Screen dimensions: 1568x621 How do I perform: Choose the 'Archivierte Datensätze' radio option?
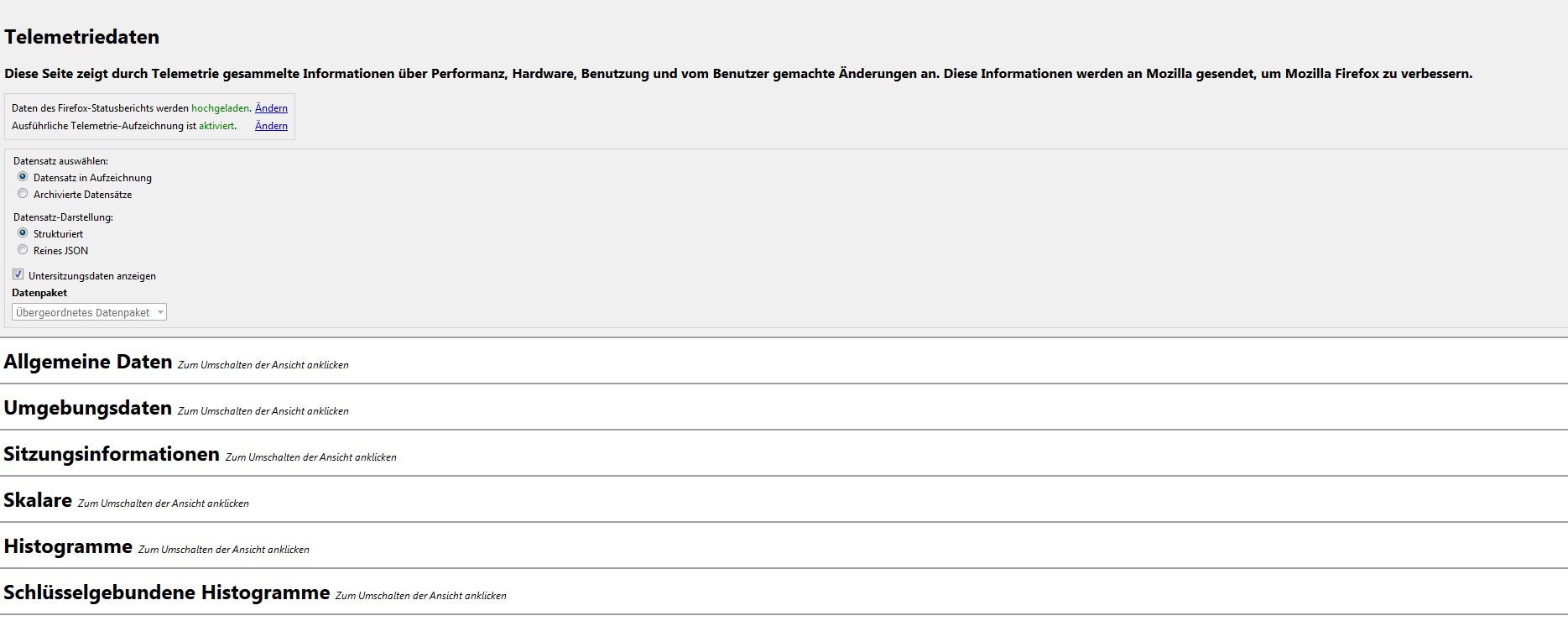coord(23,194)
